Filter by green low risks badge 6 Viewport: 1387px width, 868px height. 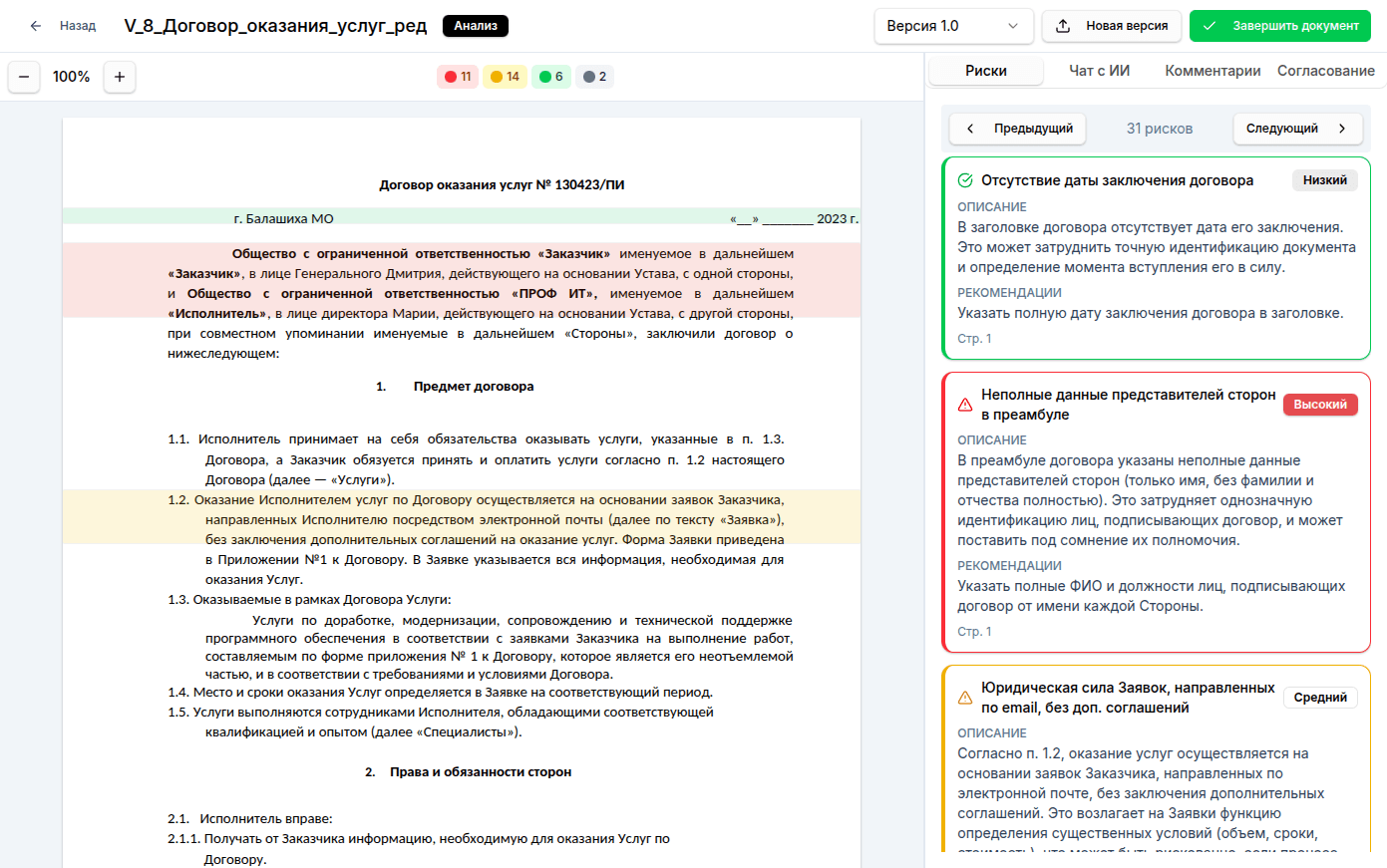(551, 77)
